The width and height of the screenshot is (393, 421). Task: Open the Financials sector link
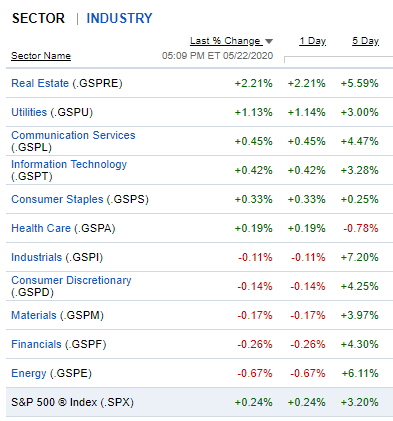click(x=36, y=344)
